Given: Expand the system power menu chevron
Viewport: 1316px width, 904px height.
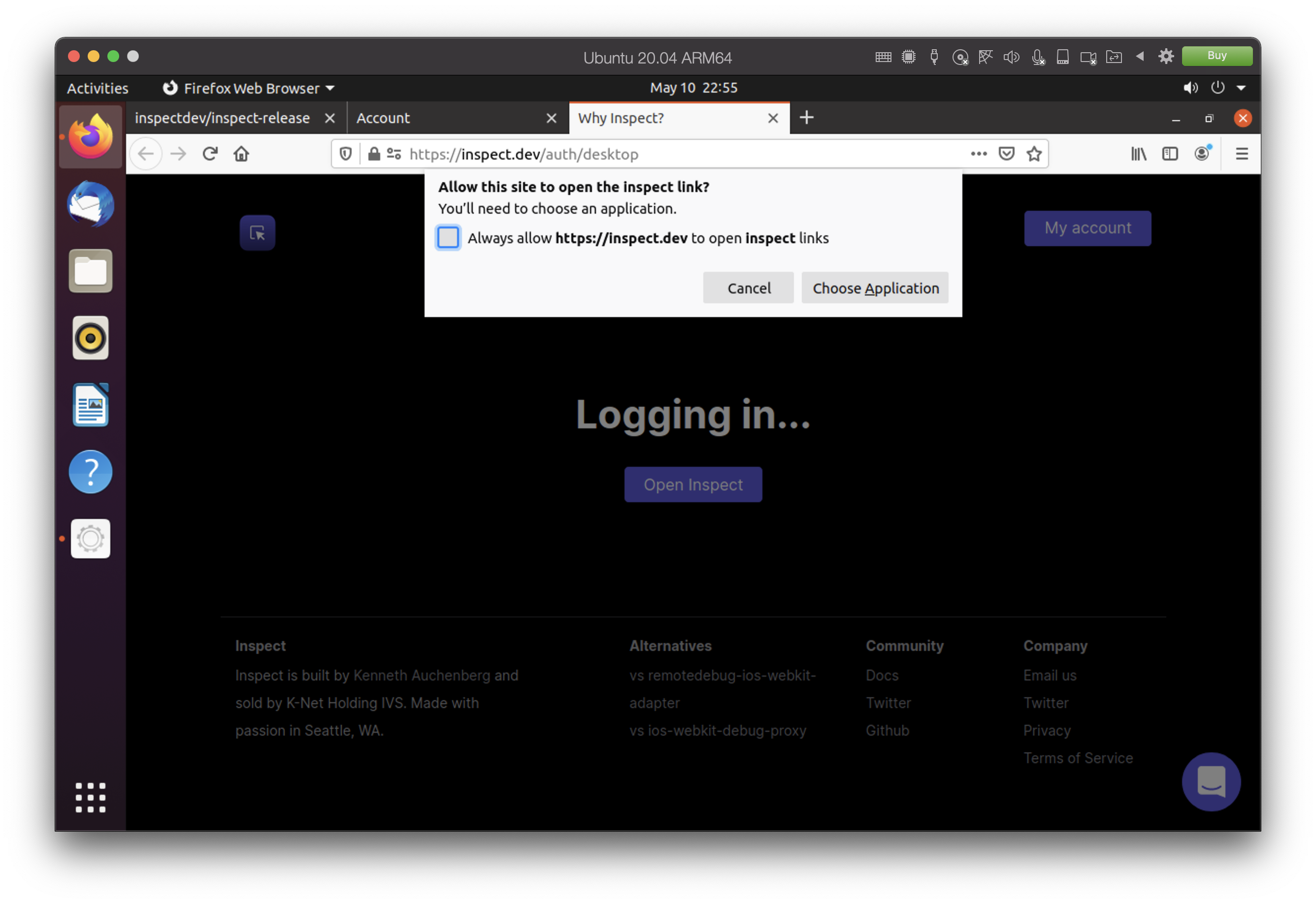Looking at the screenshot, I should coord(1242,88).
